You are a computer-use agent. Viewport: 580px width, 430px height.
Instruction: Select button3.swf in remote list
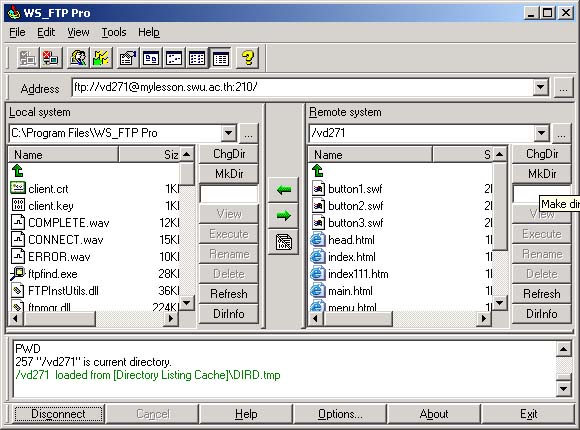pyautogui.click(x=355, y=223)
